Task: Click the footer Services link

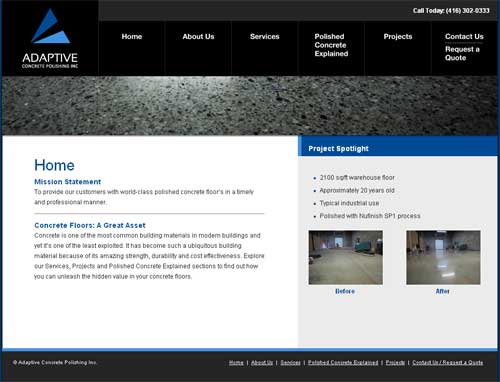Action: click(x=290, y=363)
